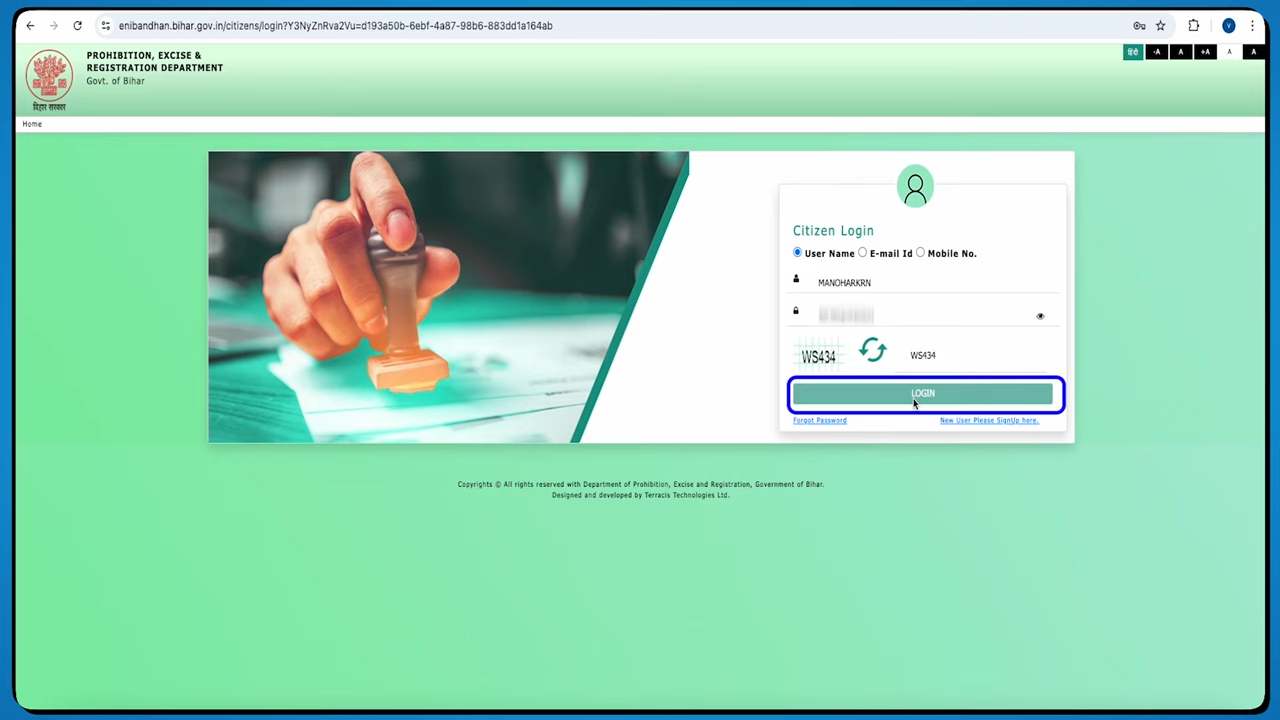1280x720 pixels.
Task: Go to Home in the navigation bar
Action: click(x=32, y=124)
